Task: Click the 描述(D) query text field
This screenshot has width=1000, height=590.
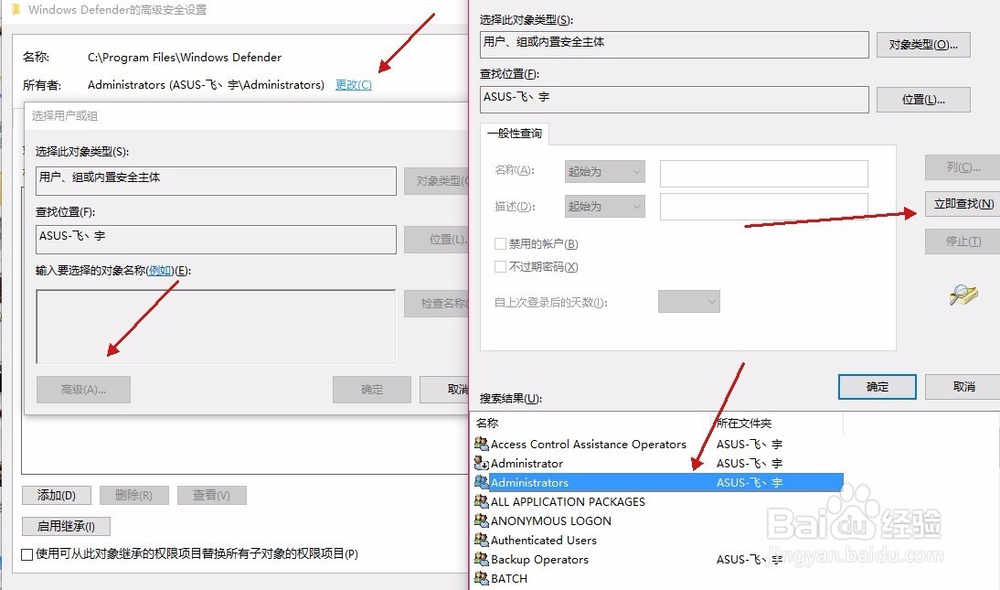Action: [764, 207]
